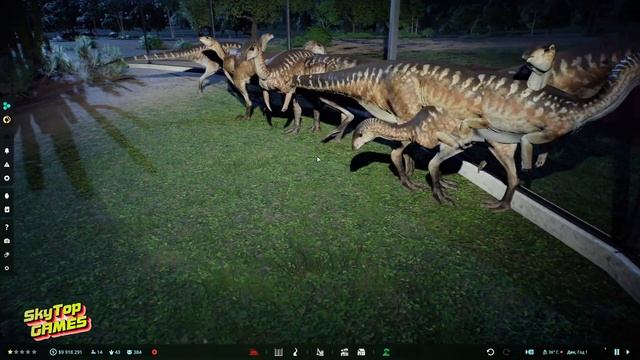Click the green nature tool icon
The height and width of the screenshot is (360, 640).
pos(386,352)
